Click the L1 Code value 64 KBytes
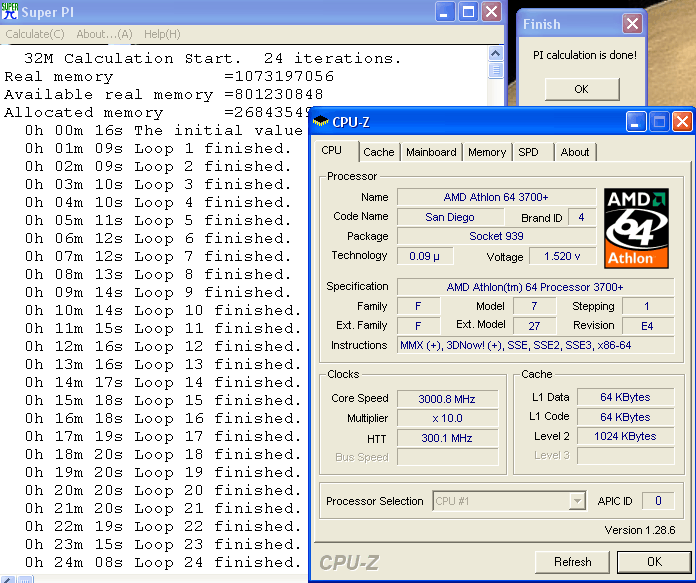This screenshot has width=696, height=583. pos(625,417)
